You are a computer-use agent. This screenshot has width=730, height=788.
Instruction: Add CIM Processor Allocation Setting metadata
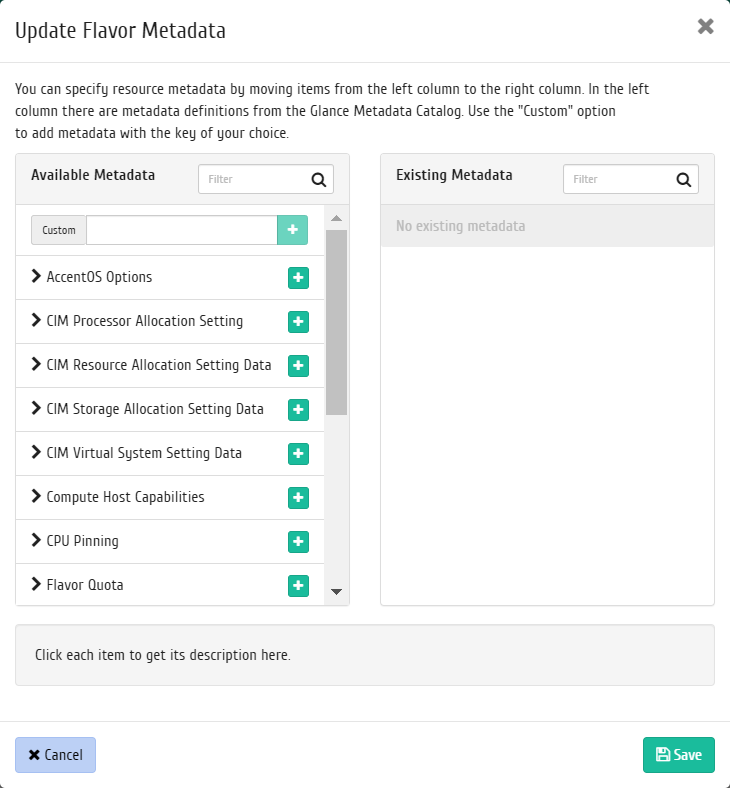(x=298, y=322)
